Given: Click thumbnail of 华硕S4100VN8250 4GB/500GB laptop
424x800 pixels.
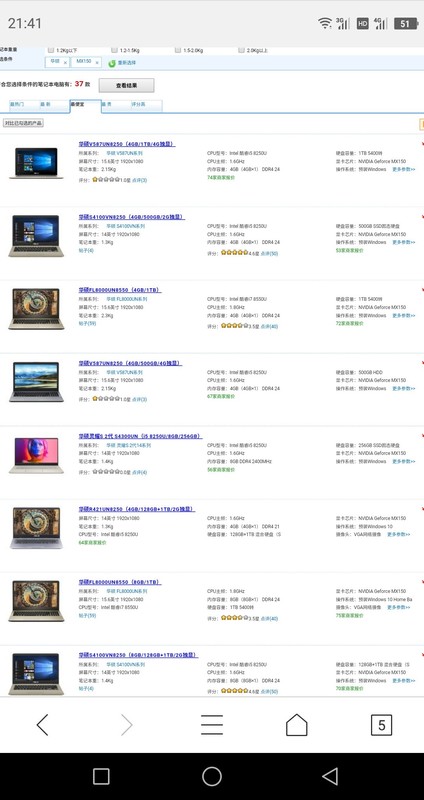Looking at the screenshot, I should tap(36, 236).
